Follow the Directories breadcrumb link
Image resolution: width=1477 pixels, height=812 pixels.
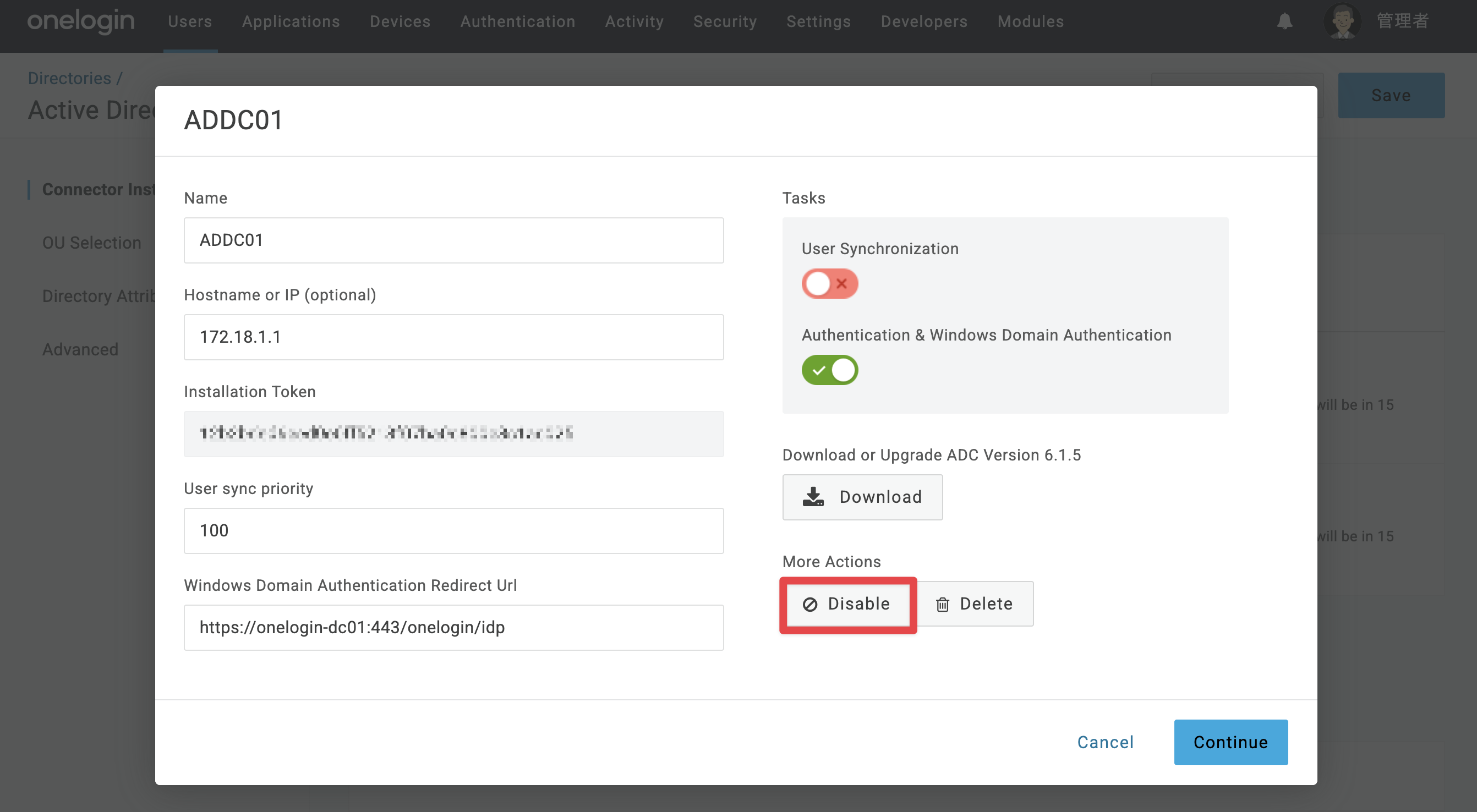pyautogui.click(x=69, y=78)
